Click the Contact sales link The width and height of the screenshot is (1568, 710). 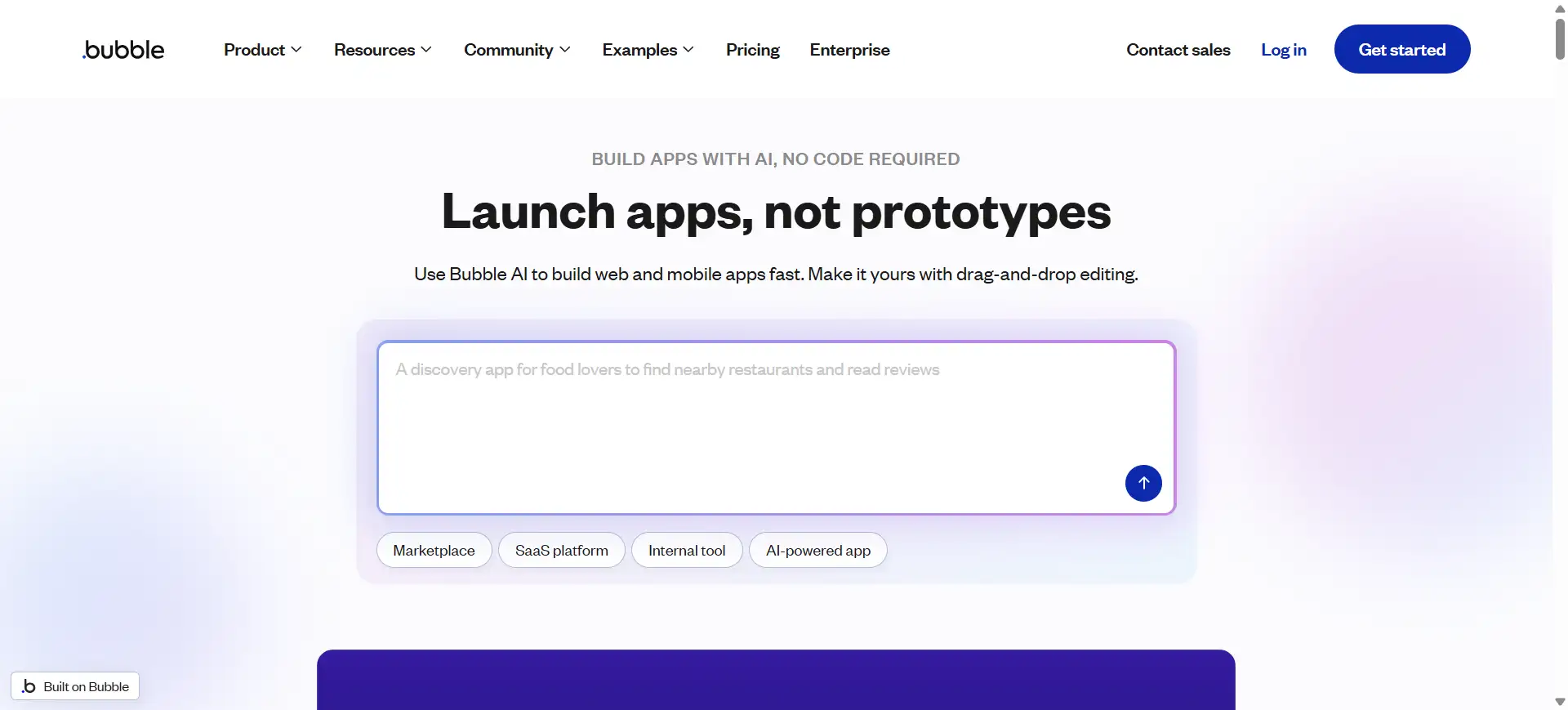(x=1178, y=50)
